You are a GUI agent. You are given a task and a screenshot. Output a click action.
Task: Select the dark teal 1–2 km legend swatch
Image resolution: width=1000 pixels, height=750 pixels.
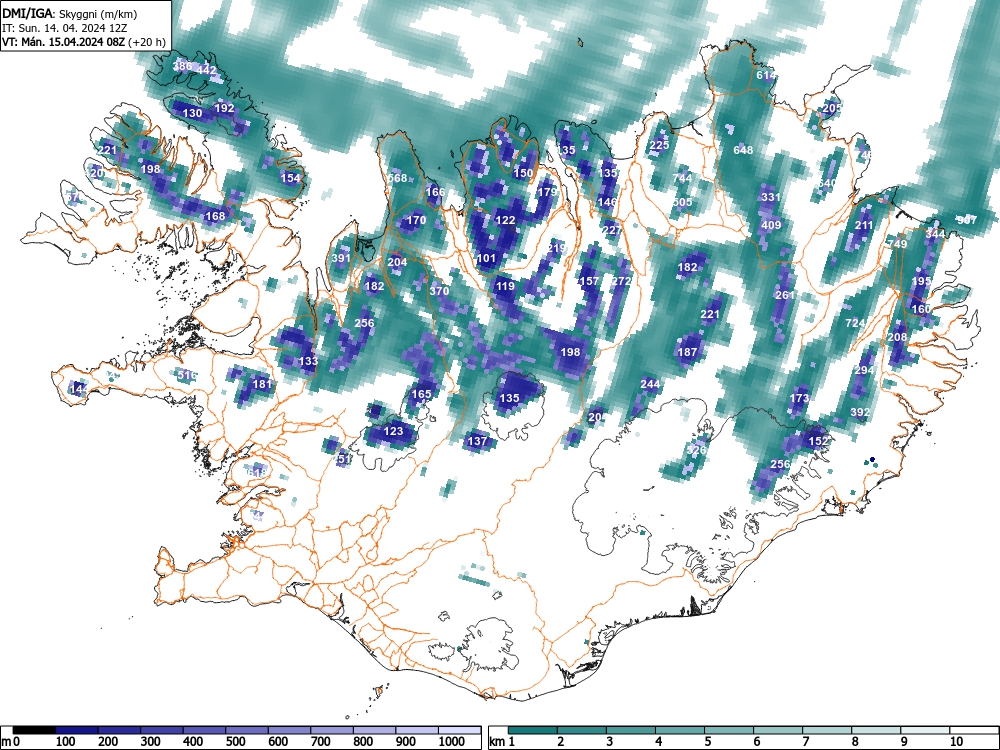tap(533, 730)
